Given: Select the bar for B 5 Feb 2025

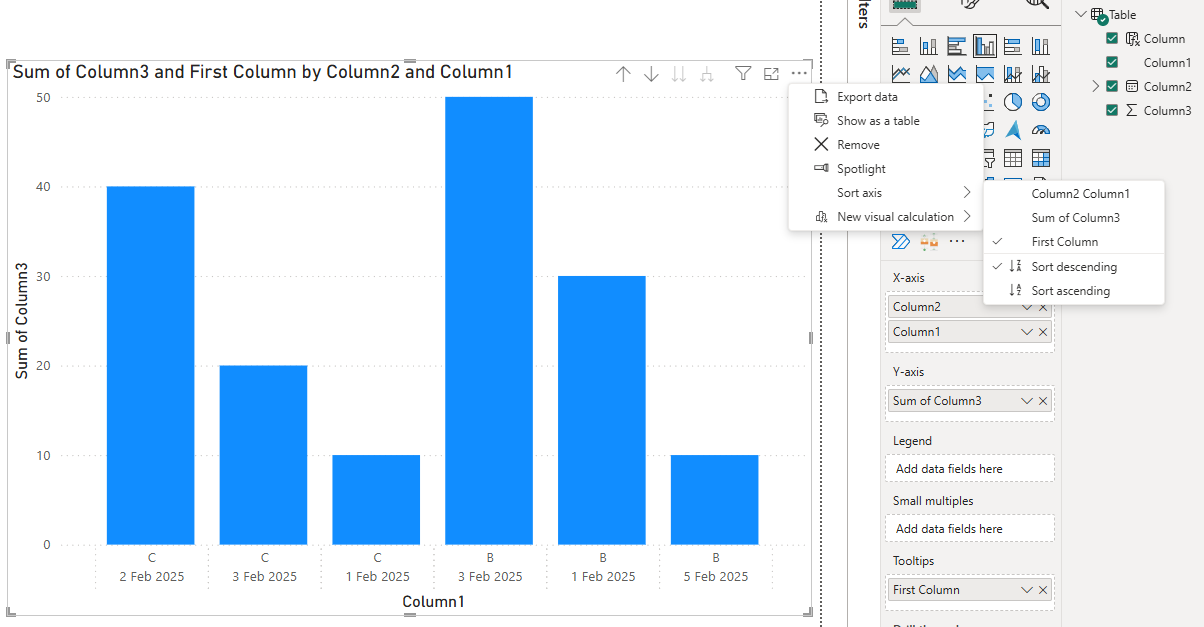Looking at the screenshot, I should click(715, 500).
